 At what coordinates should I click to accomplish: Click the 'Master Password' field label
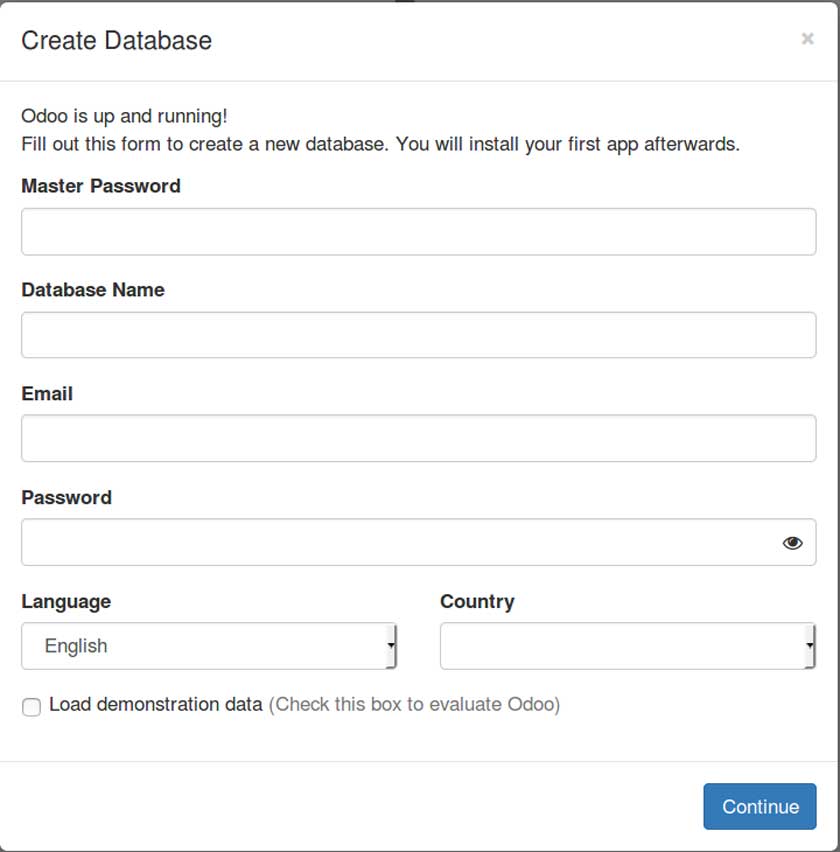(x=101, y=186)
